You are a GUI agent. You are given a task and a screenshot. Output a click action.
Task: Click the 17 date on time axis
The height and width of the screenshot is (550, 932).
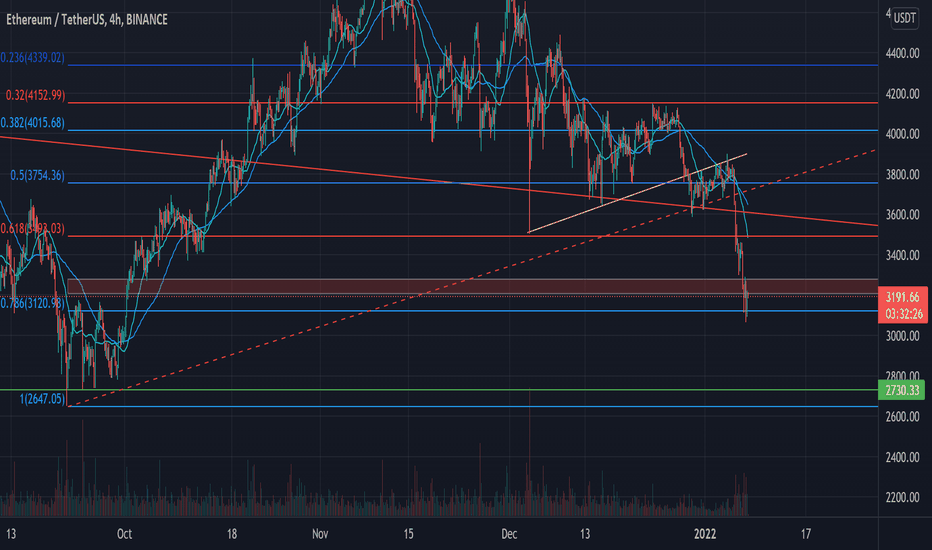coord(805,534)
